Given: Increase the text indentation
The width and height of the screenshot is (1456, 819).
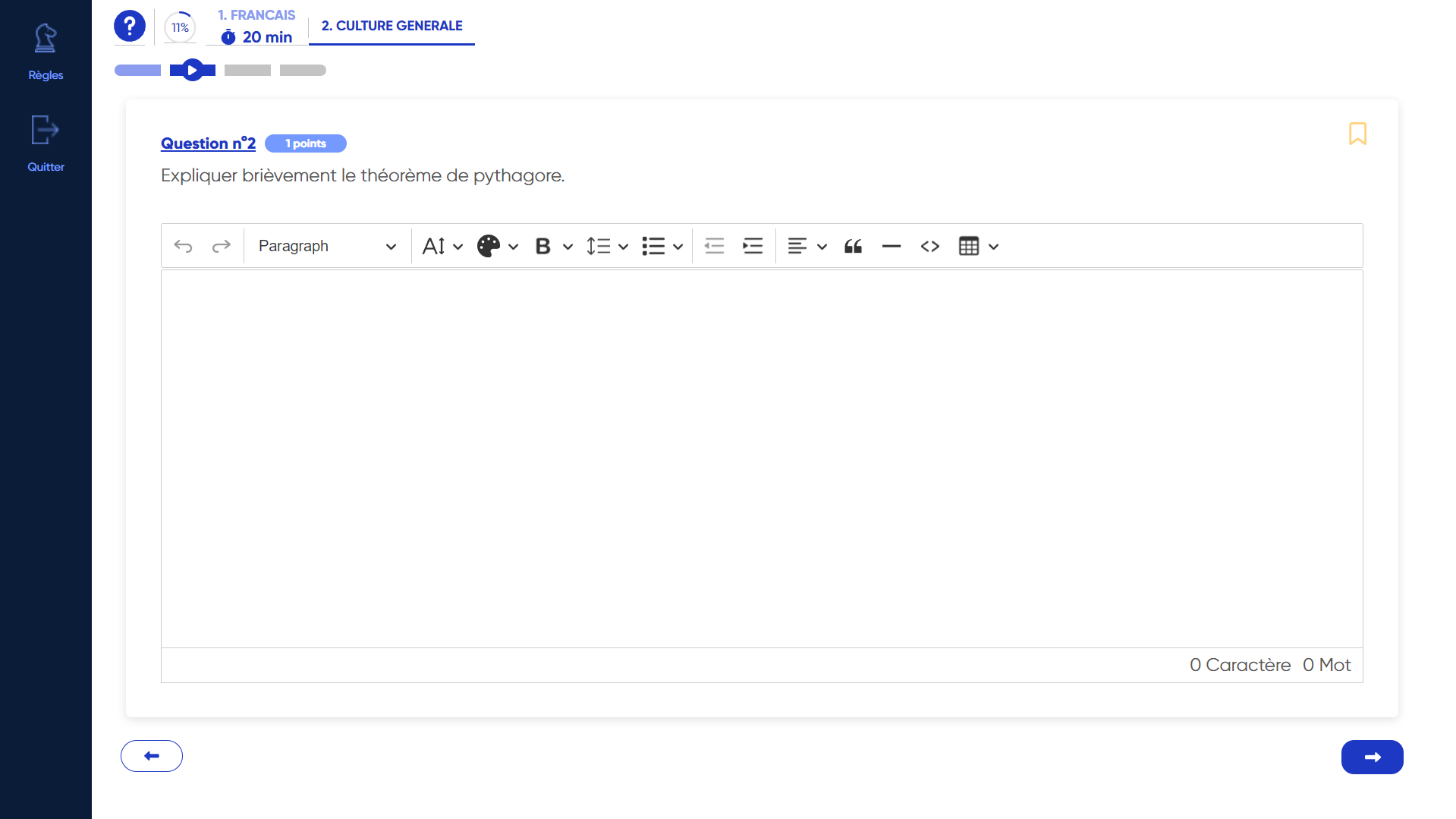Looking at the screenshot, I should pyautogui.click(x=752, y=246).
